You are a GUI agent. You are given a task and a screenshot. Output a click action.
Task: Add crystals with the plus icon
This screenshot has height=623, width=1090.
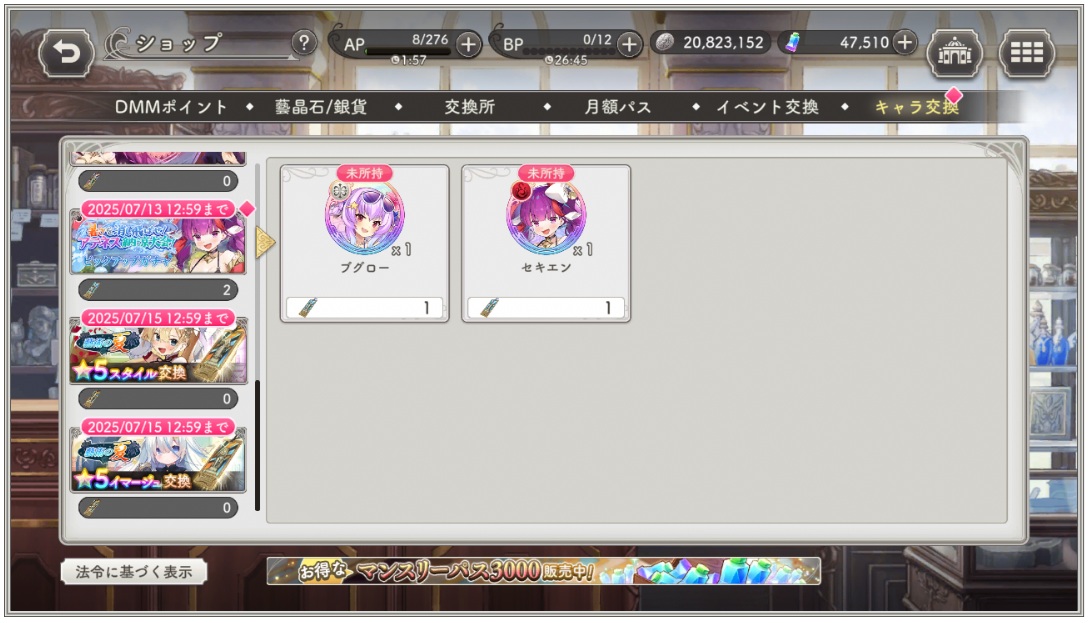(x=904, y=42)
